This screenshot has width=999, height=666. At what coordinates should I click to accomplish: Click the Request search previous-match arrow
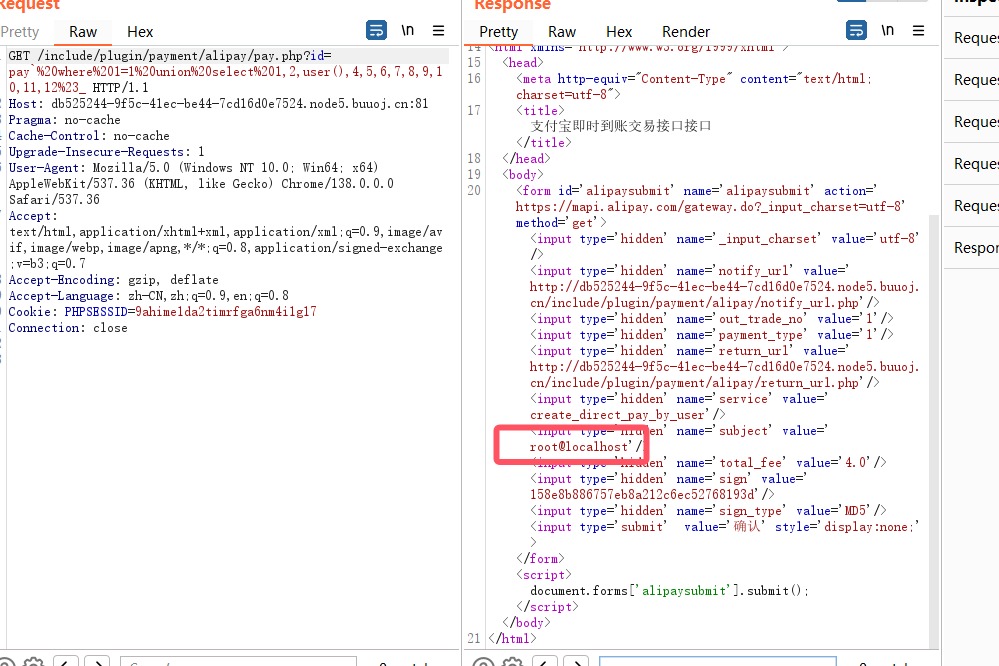coord(66,662)
